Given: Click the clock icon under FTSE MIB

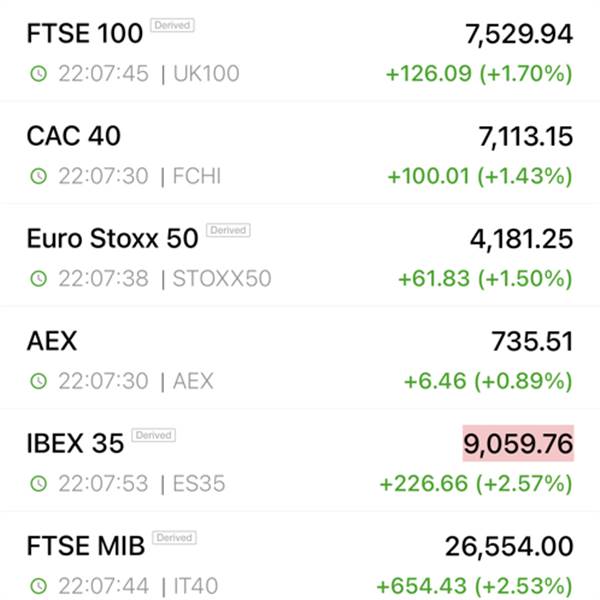Looking at the screenshot, I should [39, 586].
